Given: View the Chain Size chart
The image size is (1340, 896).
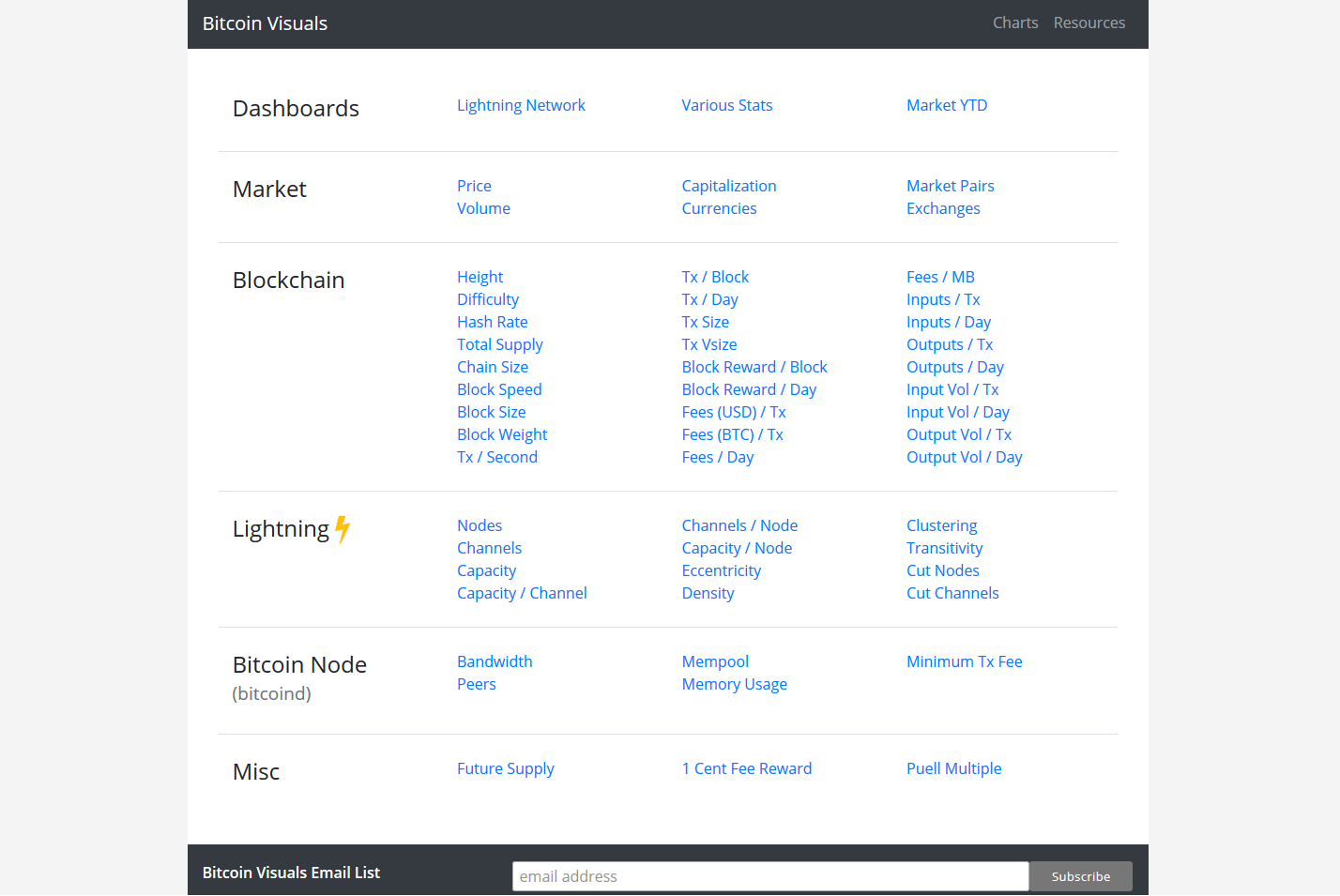Looking at the screenshot, I should 493,367.
